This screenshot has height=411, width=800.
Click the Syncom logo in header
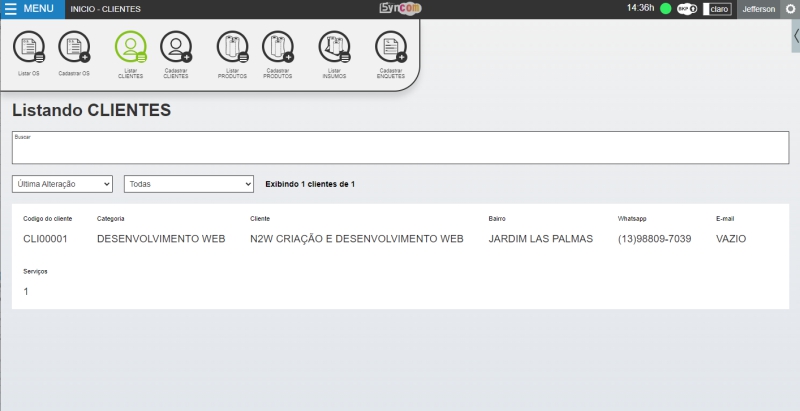click(x=401, y=9)
